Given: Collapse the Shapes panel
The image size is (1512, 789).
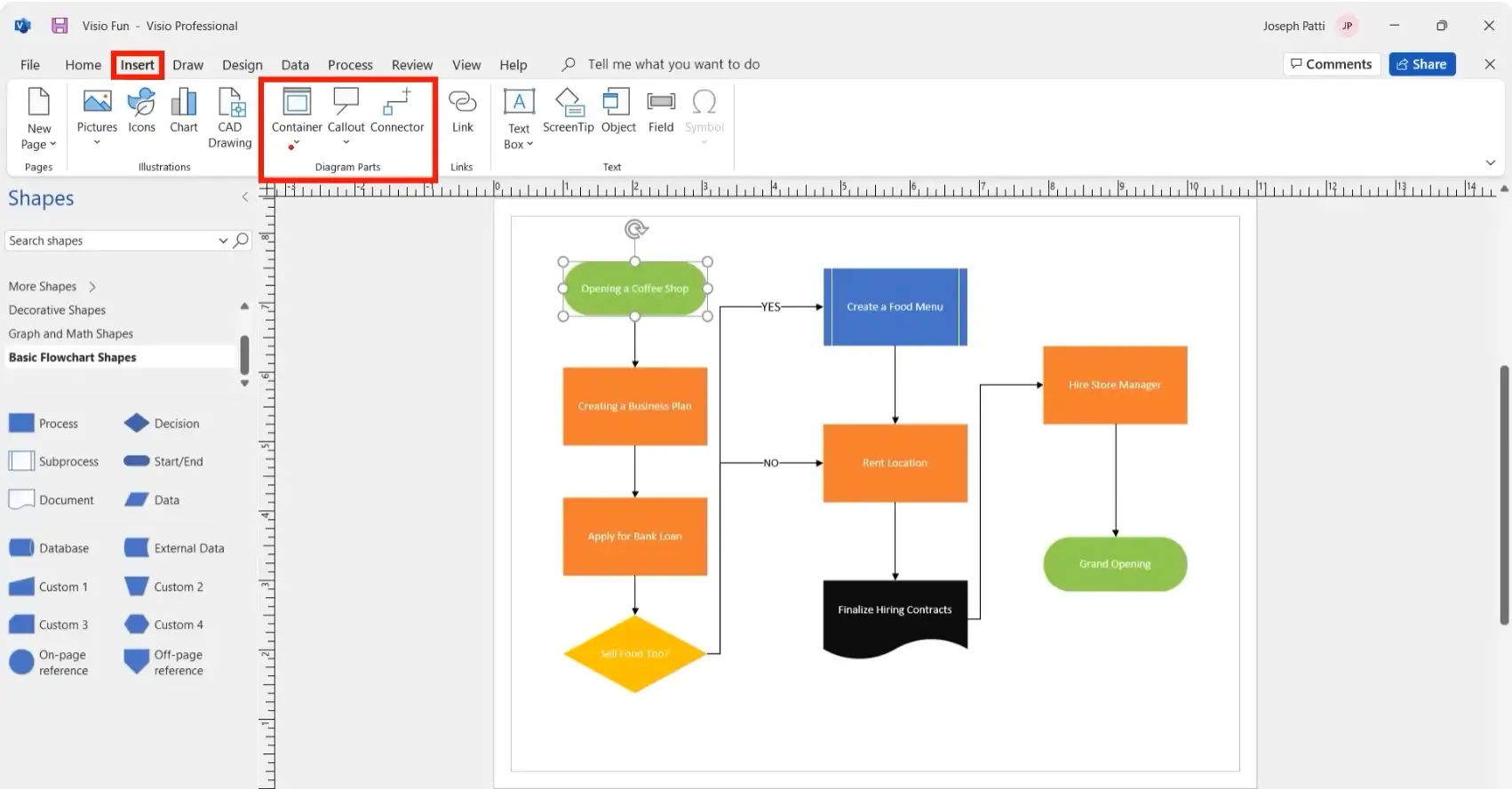Looking at the screenshot, I should pyautogui.click(x=245, y=197).
